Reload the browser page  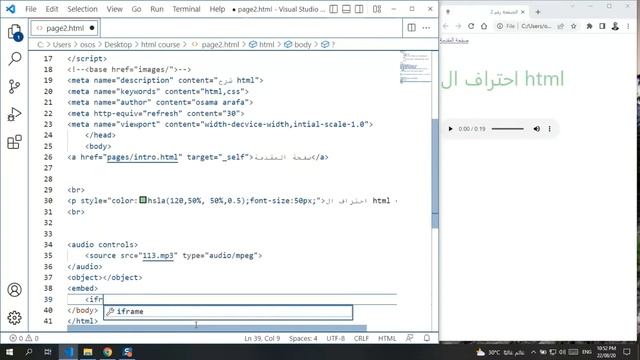tap(471, 26)
